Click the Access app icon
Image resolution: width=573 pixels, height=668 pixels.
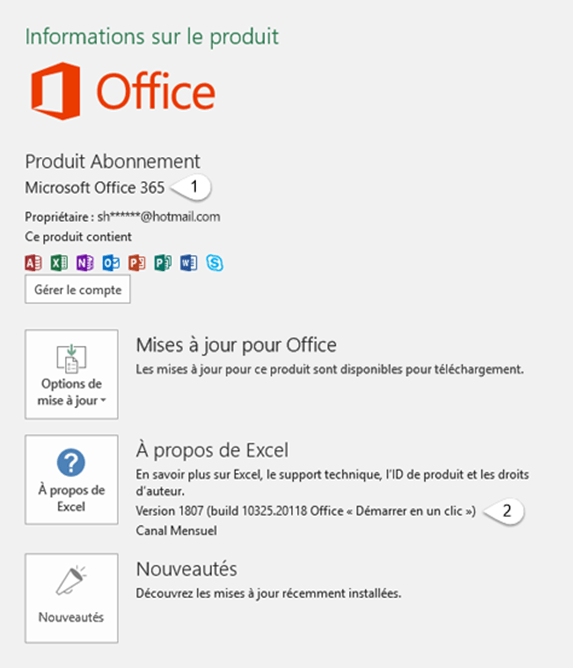(33, 263)
